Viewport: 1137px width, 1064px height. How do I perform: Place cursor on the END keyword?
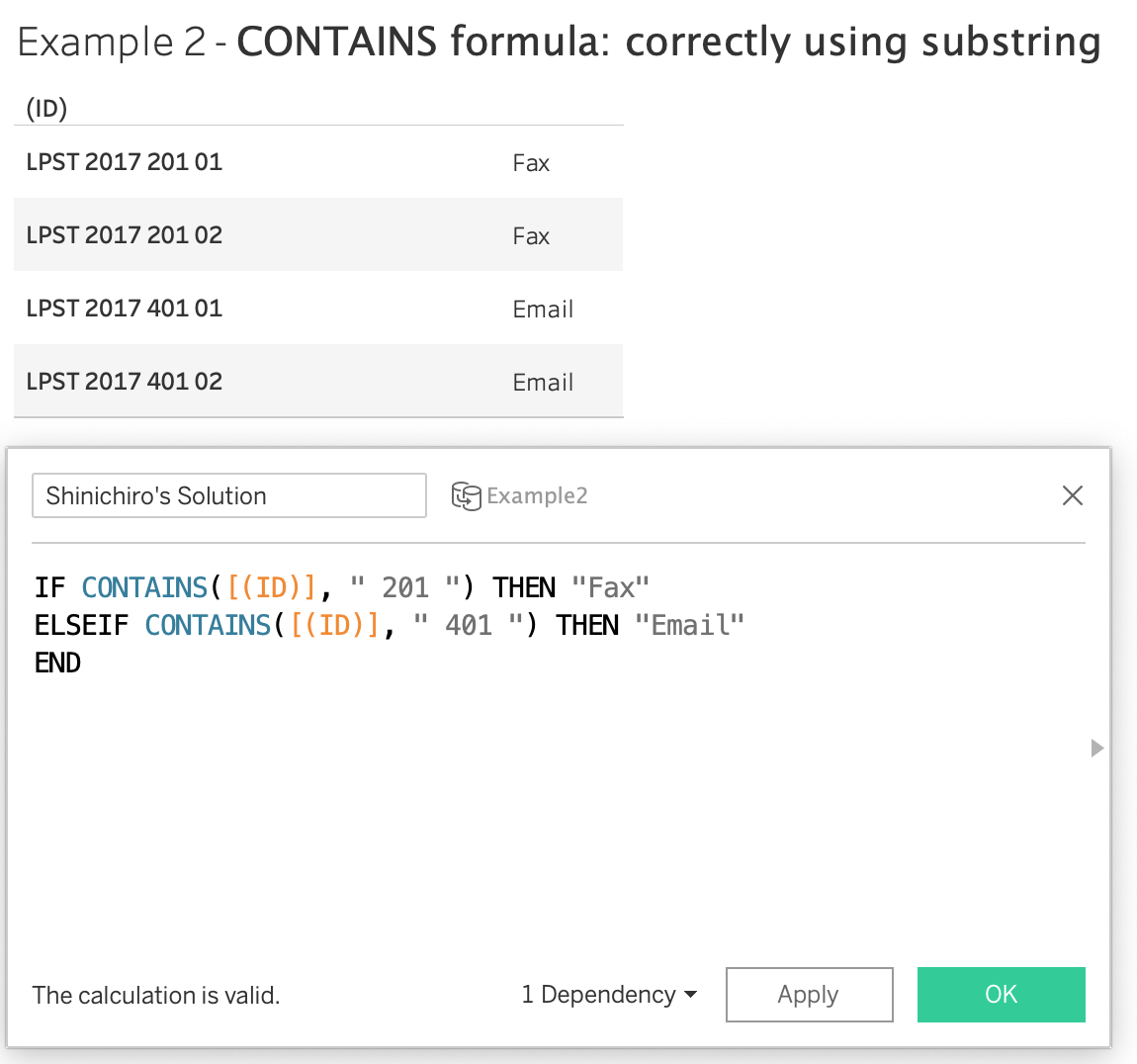(x=57, y=664)
